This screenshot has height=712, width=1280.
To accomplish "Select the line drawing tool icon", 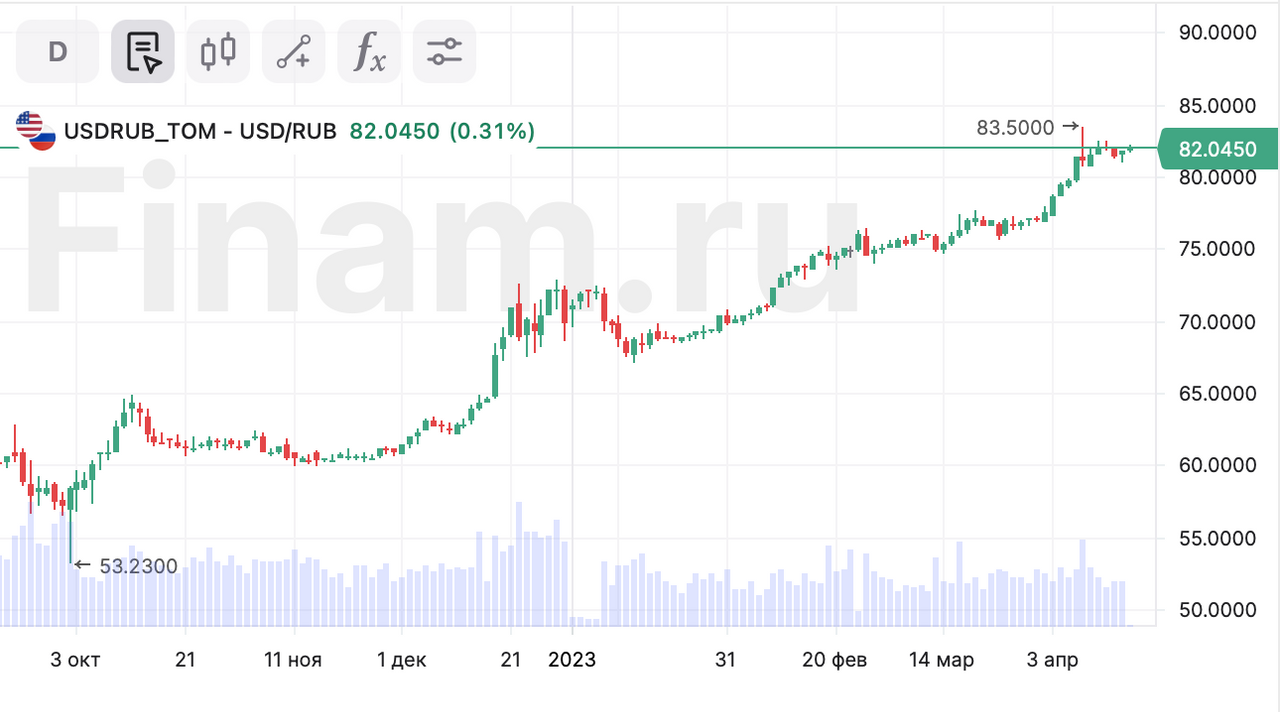I will click(x=294, y=51).
